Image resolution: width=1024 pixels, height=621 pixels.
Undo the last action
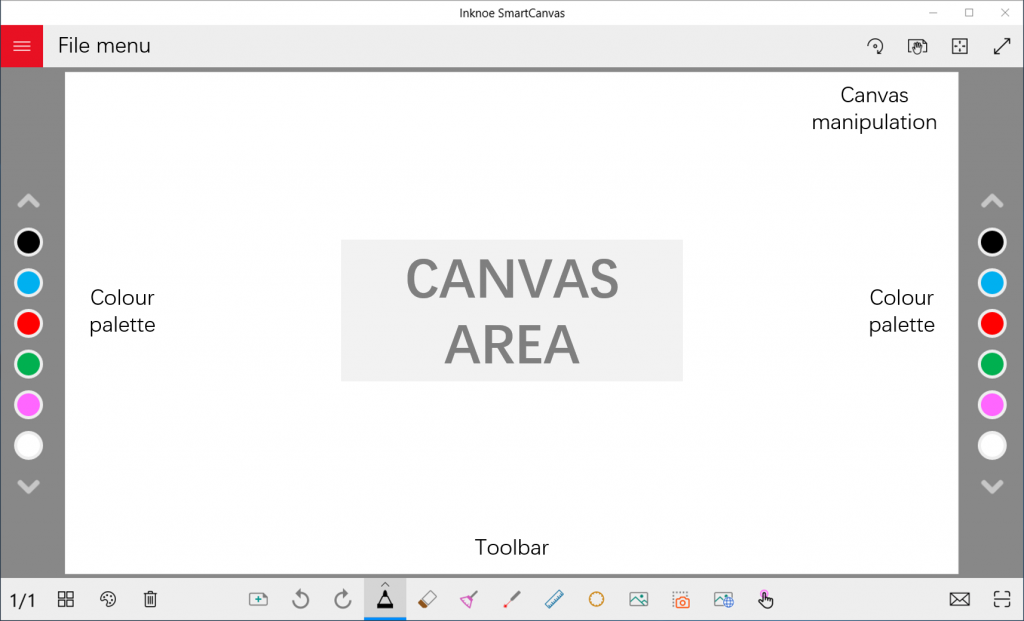[300, 599]
